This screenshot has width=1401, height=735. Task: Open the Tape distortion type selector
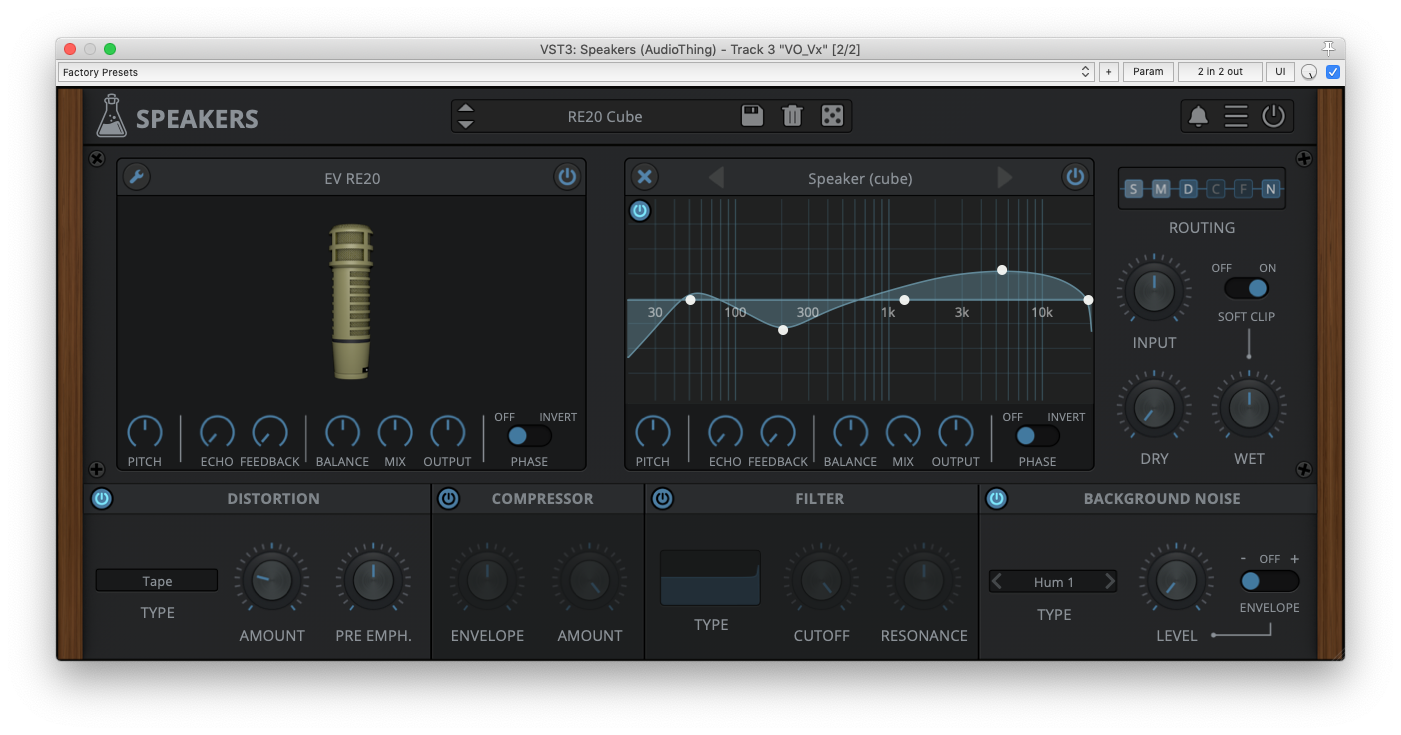pos(156,580)
